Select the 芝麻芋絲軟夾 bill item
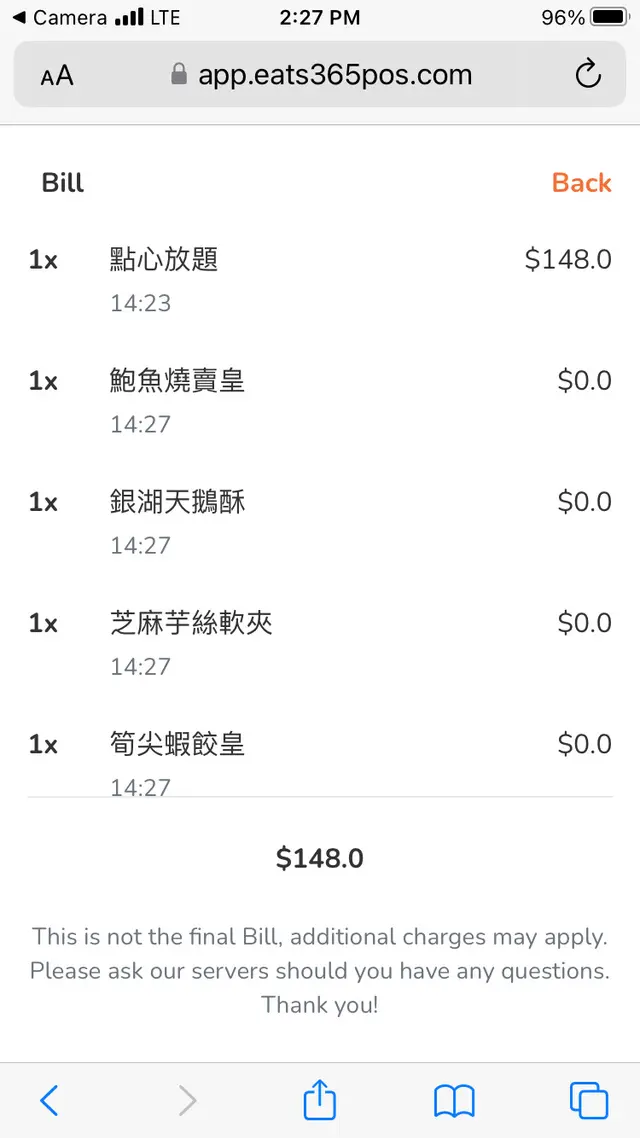 pos(191,623)
